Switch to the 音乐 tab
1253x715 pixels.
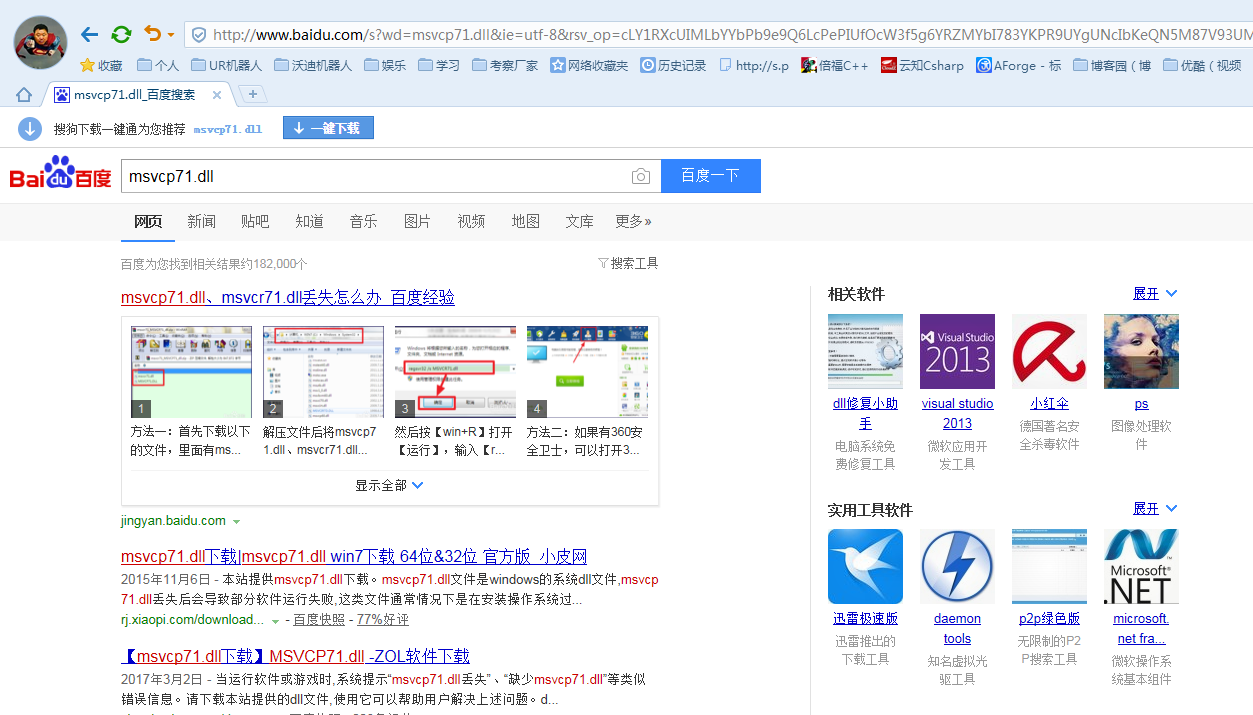tap(364, 221)
